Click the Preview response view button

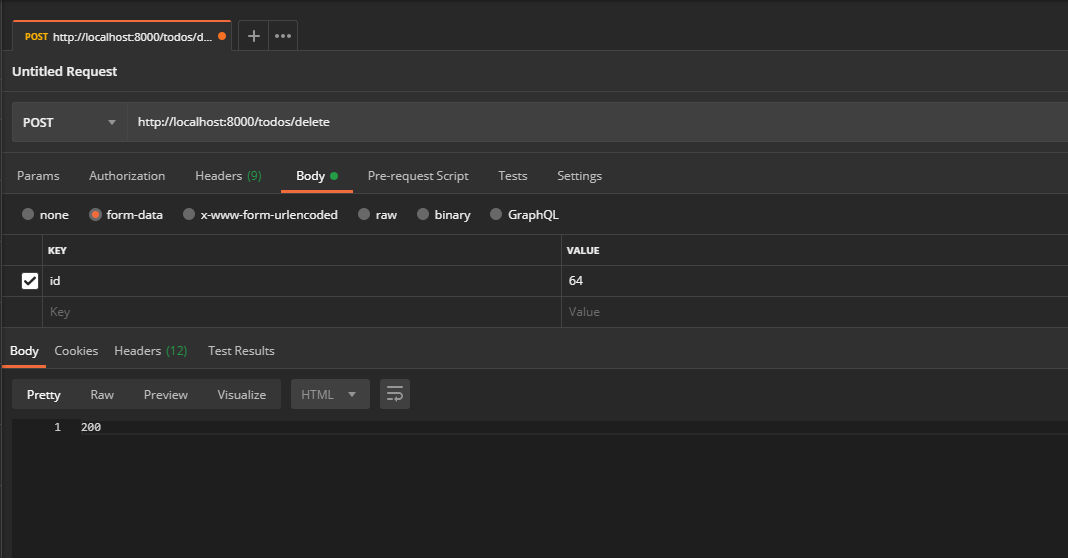(x=166, y=394)
